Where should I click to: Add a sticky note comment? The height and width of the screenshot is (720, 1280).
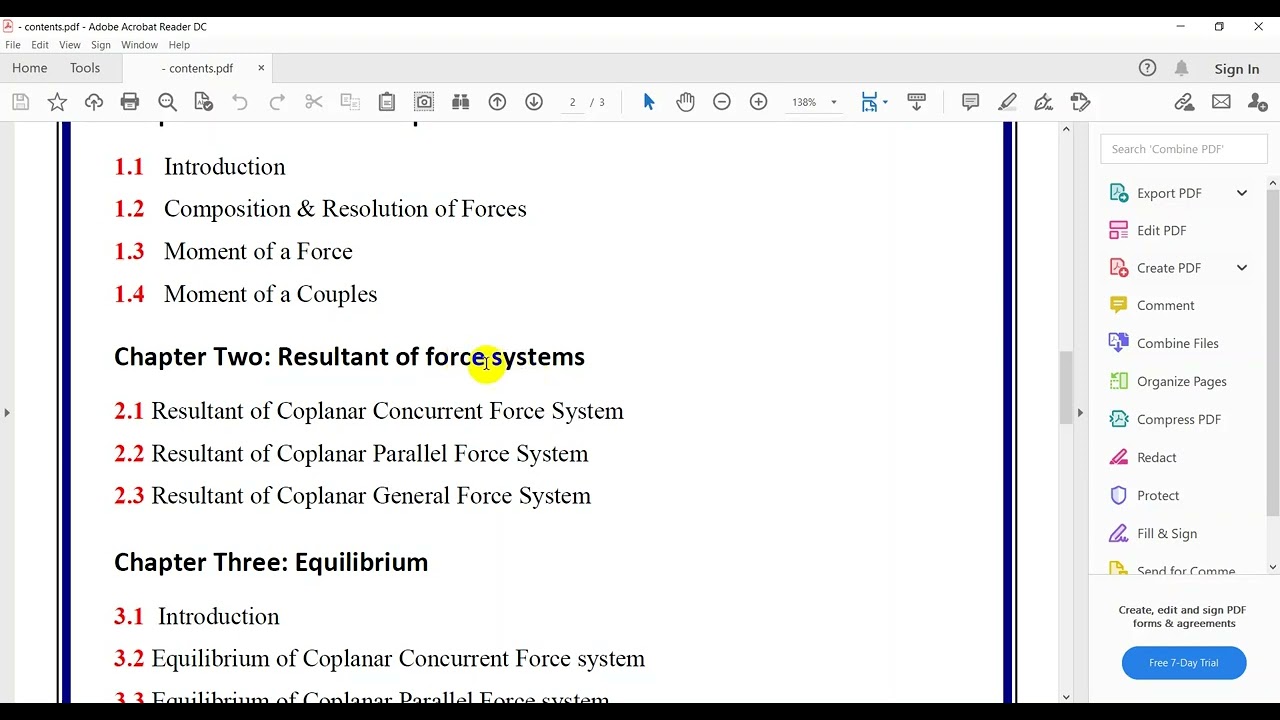[x=970, y=102]
